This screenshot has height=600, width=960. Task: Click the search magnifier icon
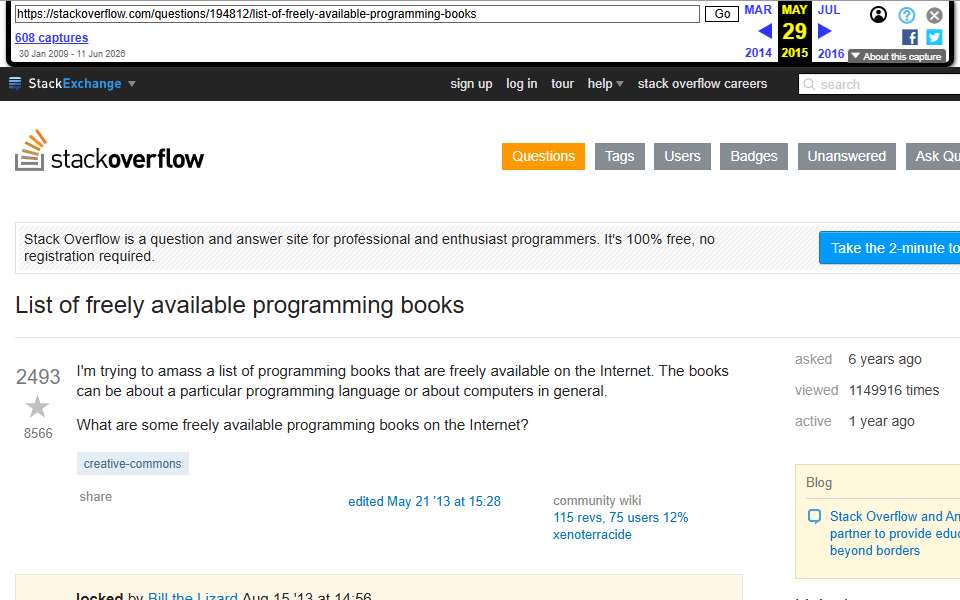[x=809, y=84]
